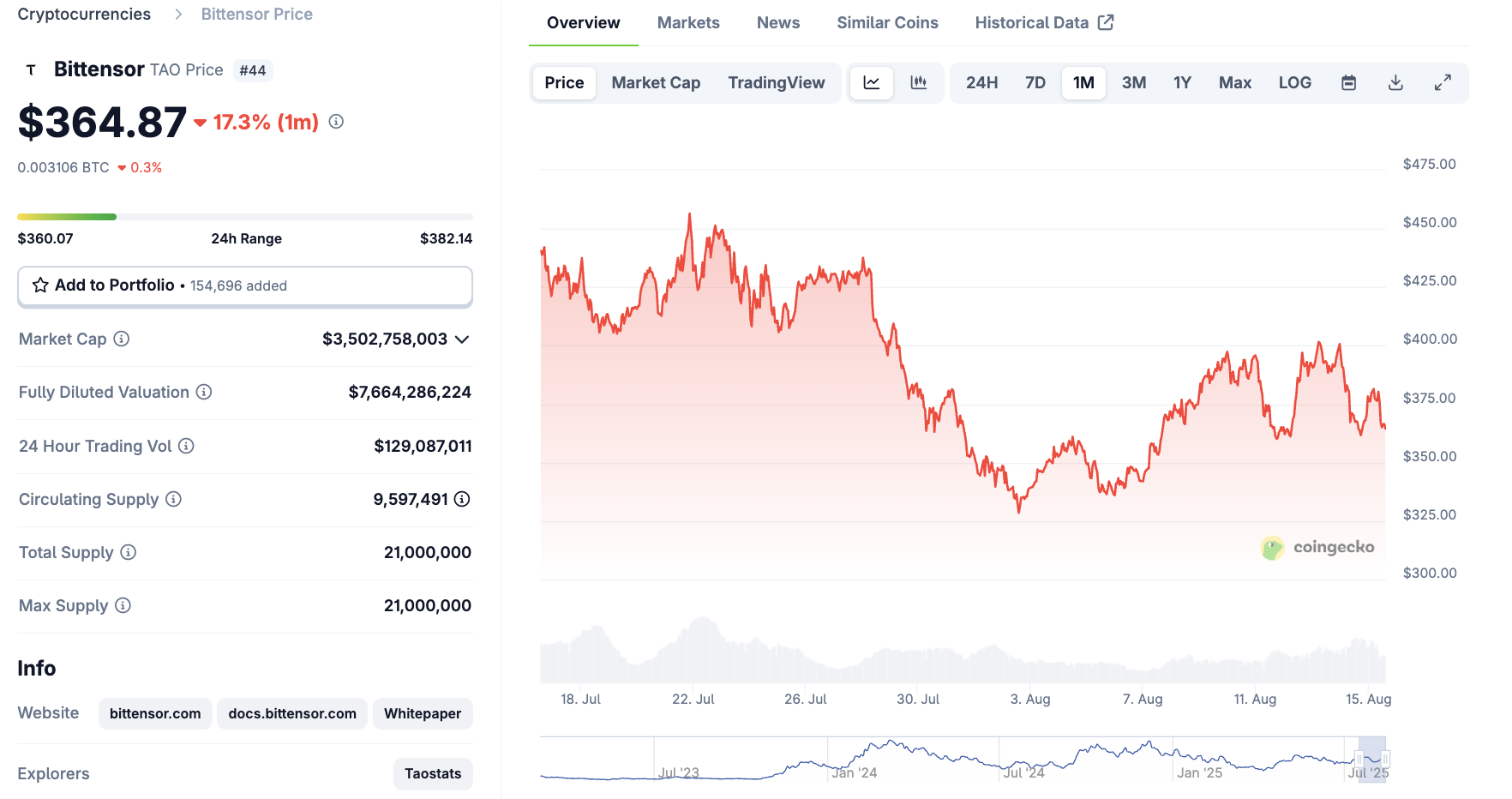Click the coingecko watermark on the chart
The image size is (1512, 799).
[x=1317, y=548]
